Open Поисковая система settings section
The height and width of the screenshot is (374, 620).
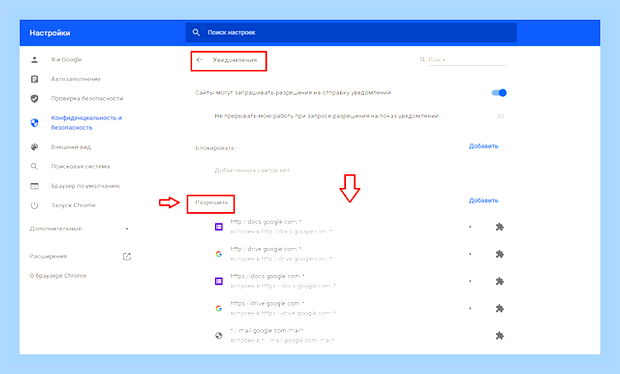80,166
